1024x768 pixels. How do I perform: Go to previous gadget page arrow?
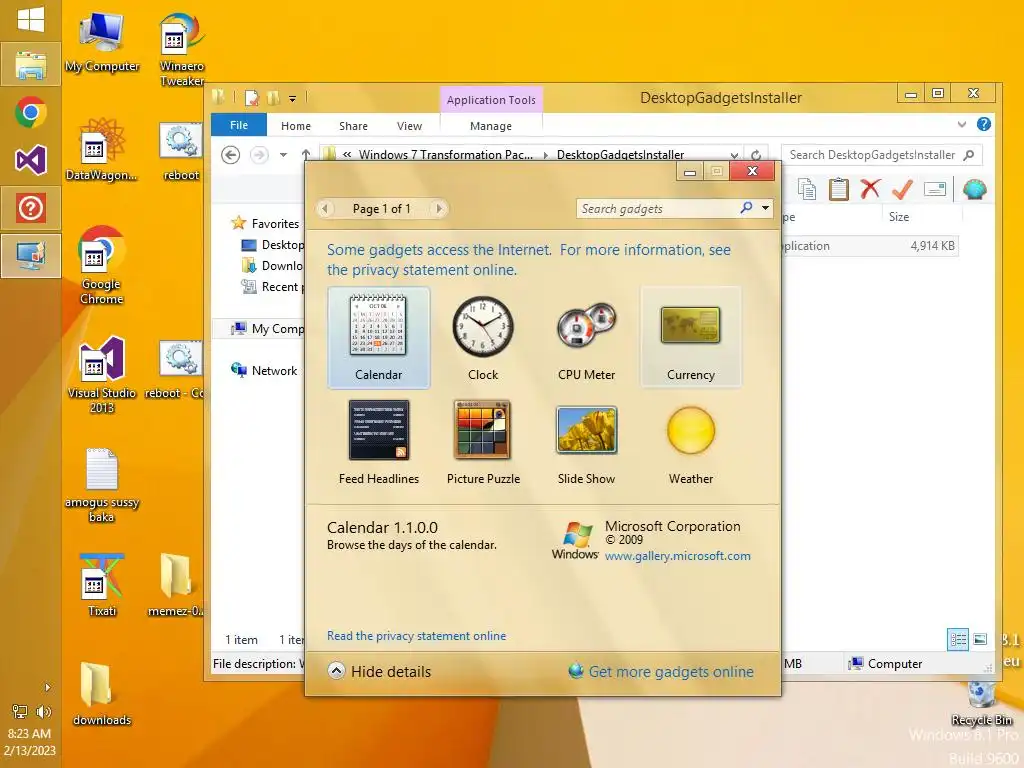pyautogui.click(x=325, y=208)
